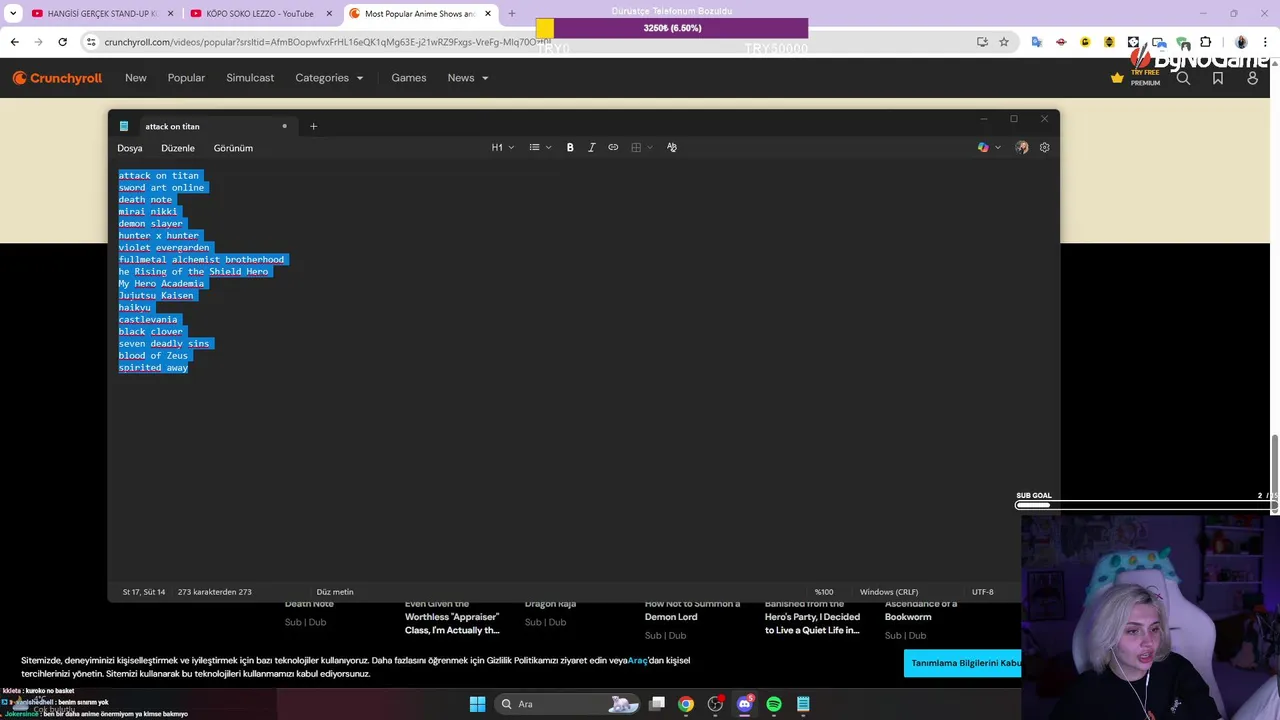
Task: Click the 'death note' line
Action: click(145, 199)
